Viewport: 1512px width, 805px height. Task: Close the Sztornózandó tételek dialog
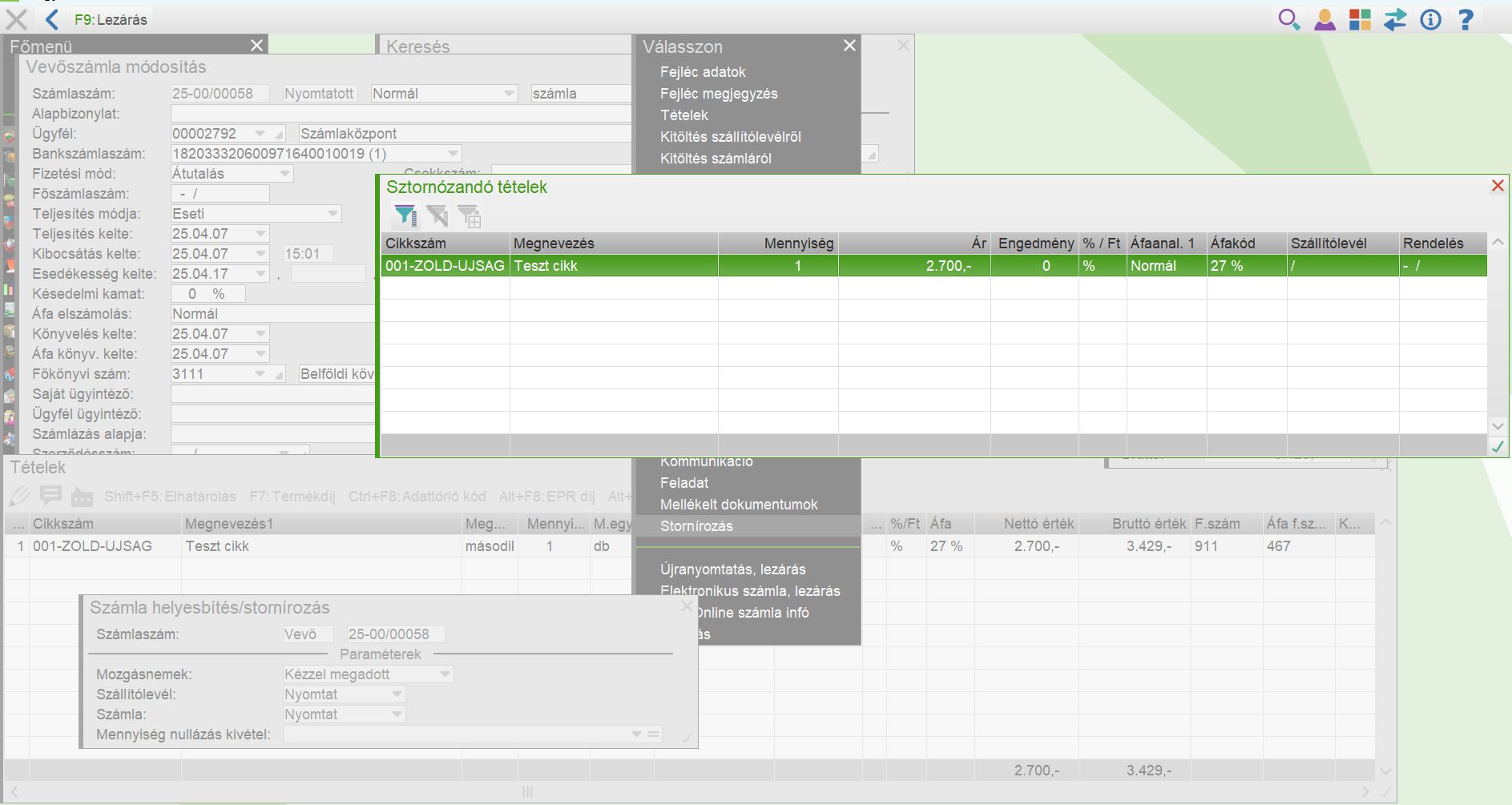click(x=1497, y=186)
